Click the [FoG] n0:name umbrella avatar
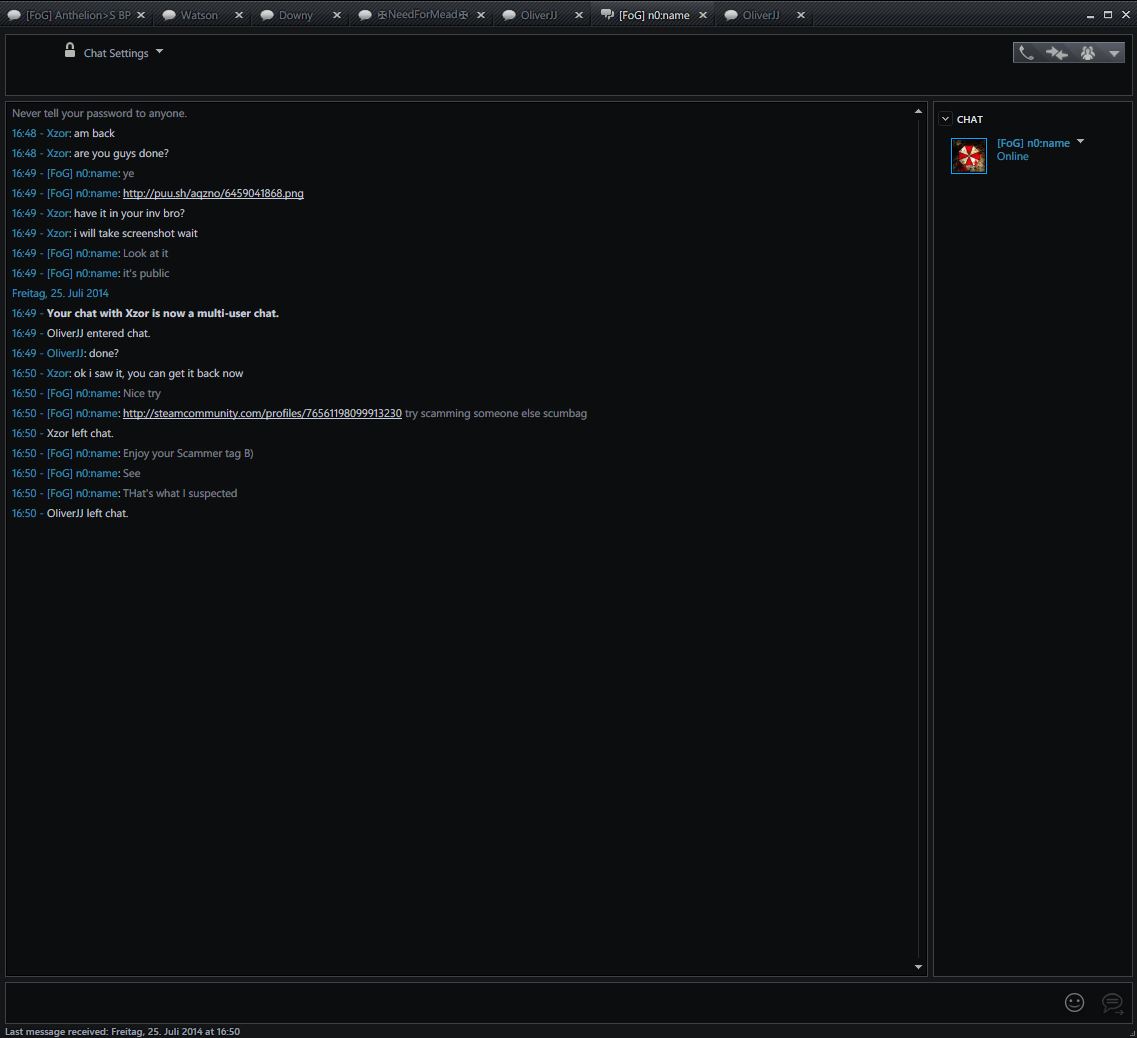This screenshot has height=1038, width=1137. coord(968,156)
